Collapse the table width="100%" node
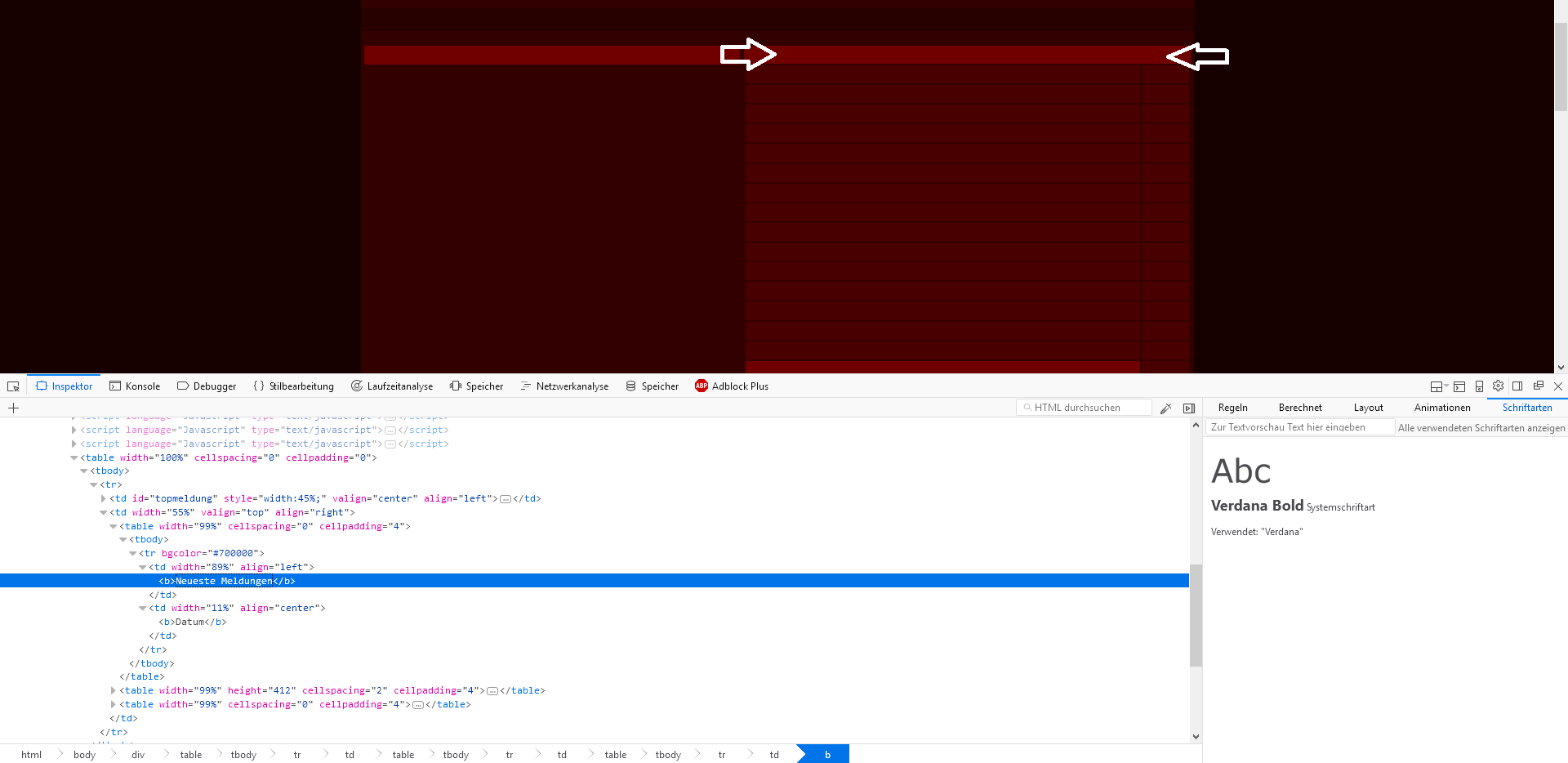This screenshot has height=763, width=1568. click(74, 457)
